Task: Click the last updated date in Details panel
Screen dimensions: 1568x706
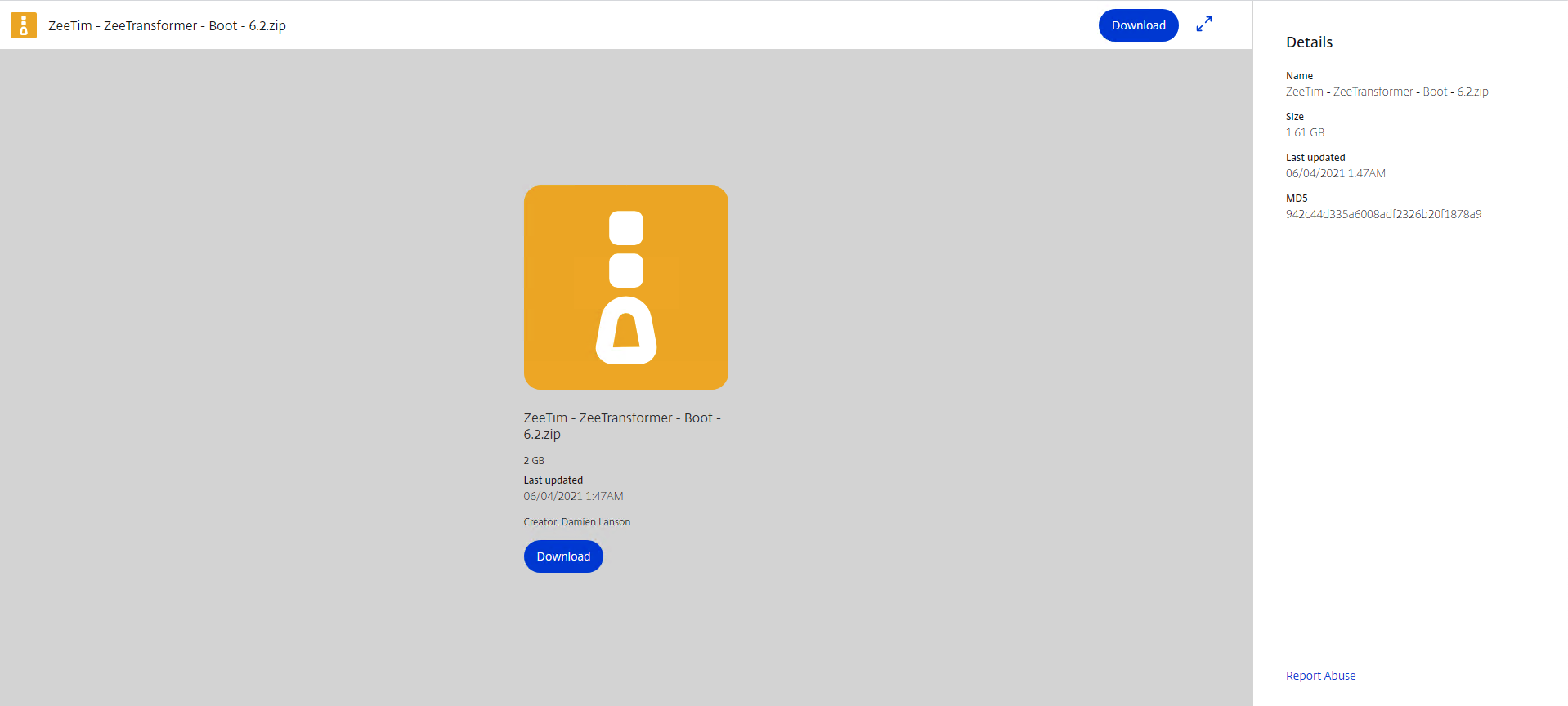Action: pos(1335,173)
